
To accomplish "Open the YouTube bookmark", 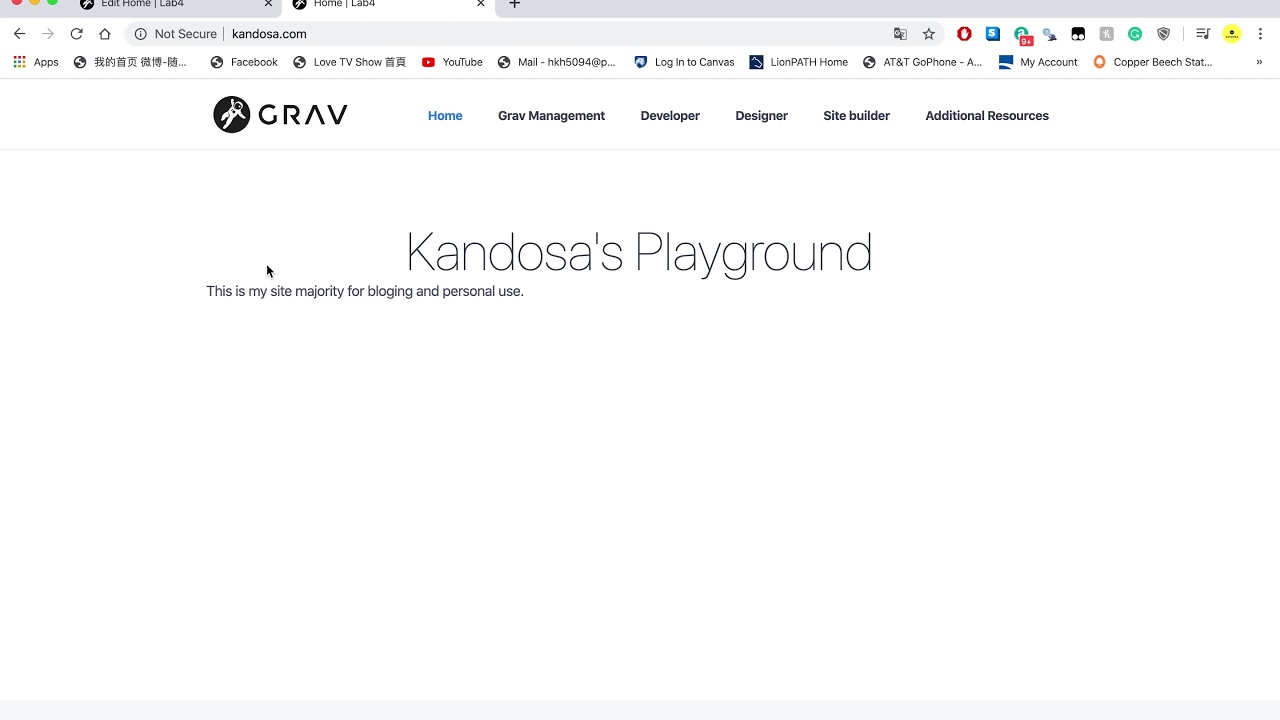I will tap(452, 62).
